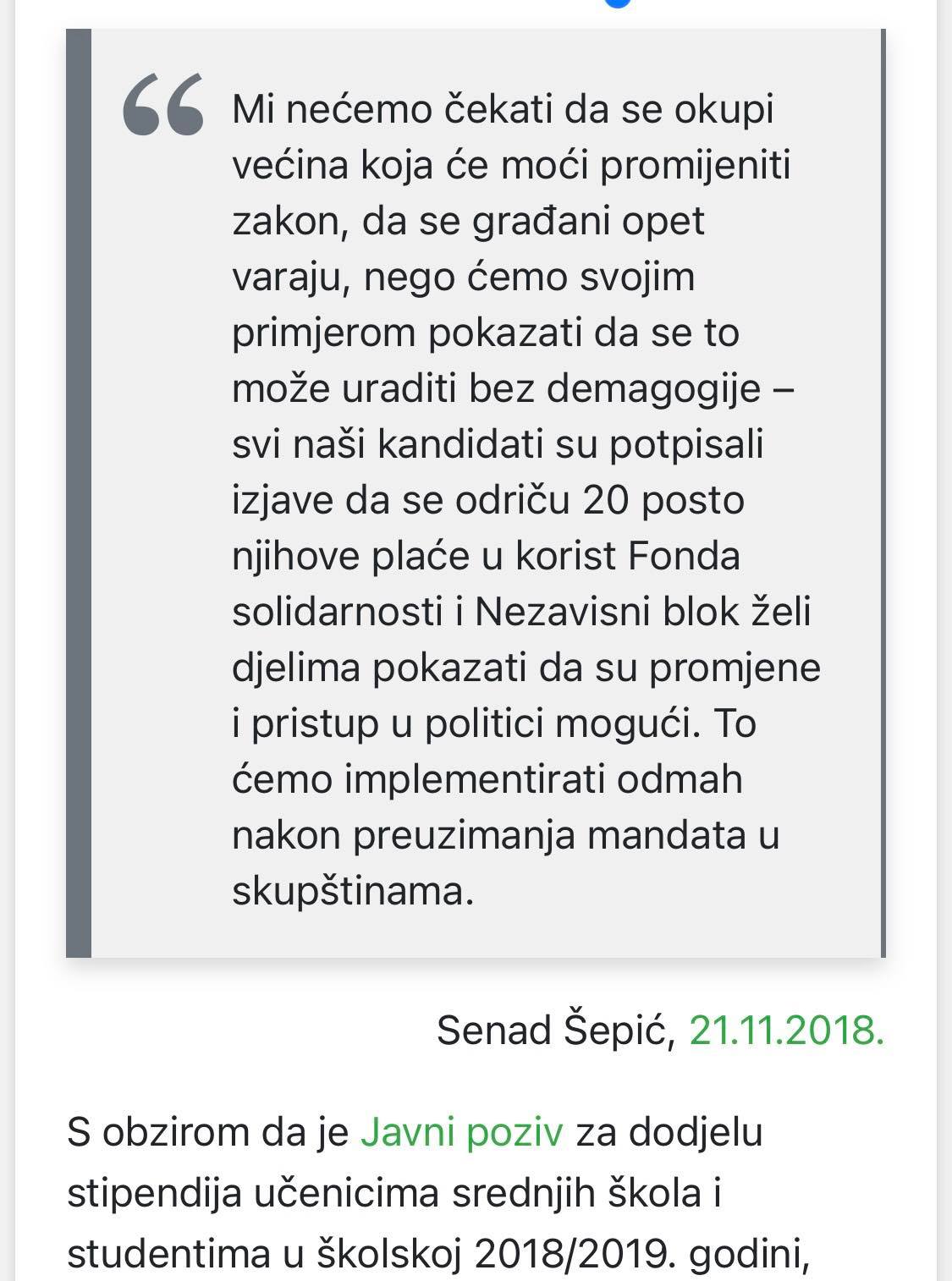
Task: Click the word "demagogije" in the quote
Action: tap(654, 388)
